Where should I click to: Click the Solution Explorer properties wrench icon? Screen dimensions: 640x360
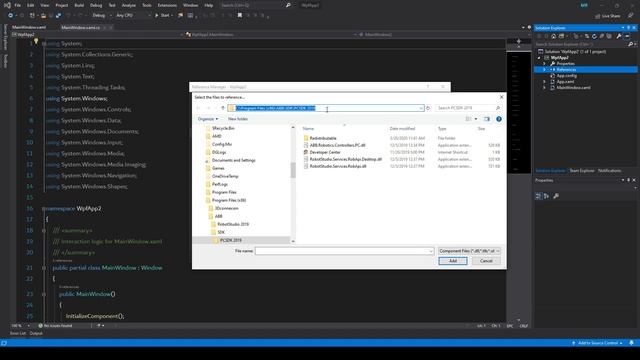click(x=619, y=36)
